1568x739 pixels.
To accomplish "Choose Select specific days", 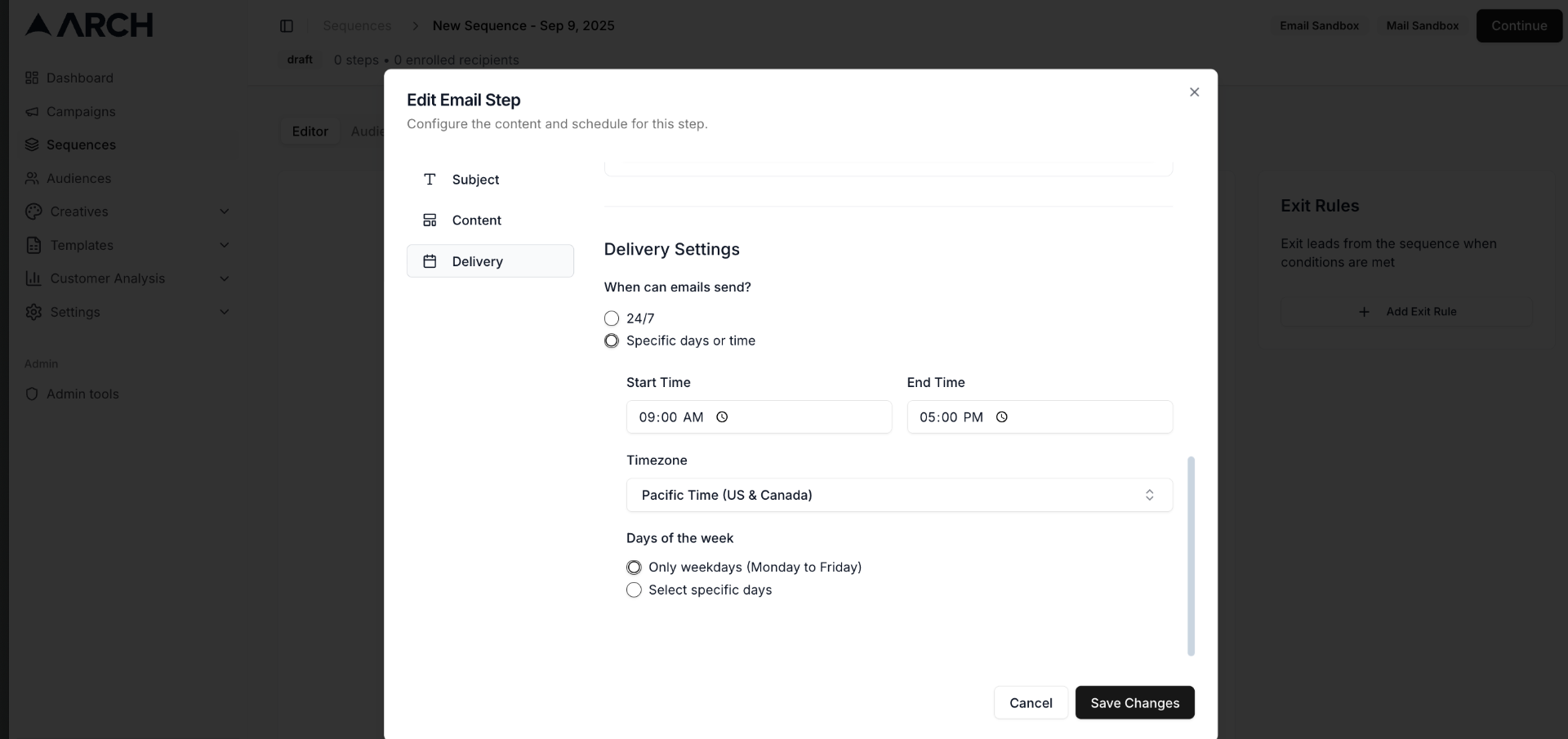I will tap(634, 590).
